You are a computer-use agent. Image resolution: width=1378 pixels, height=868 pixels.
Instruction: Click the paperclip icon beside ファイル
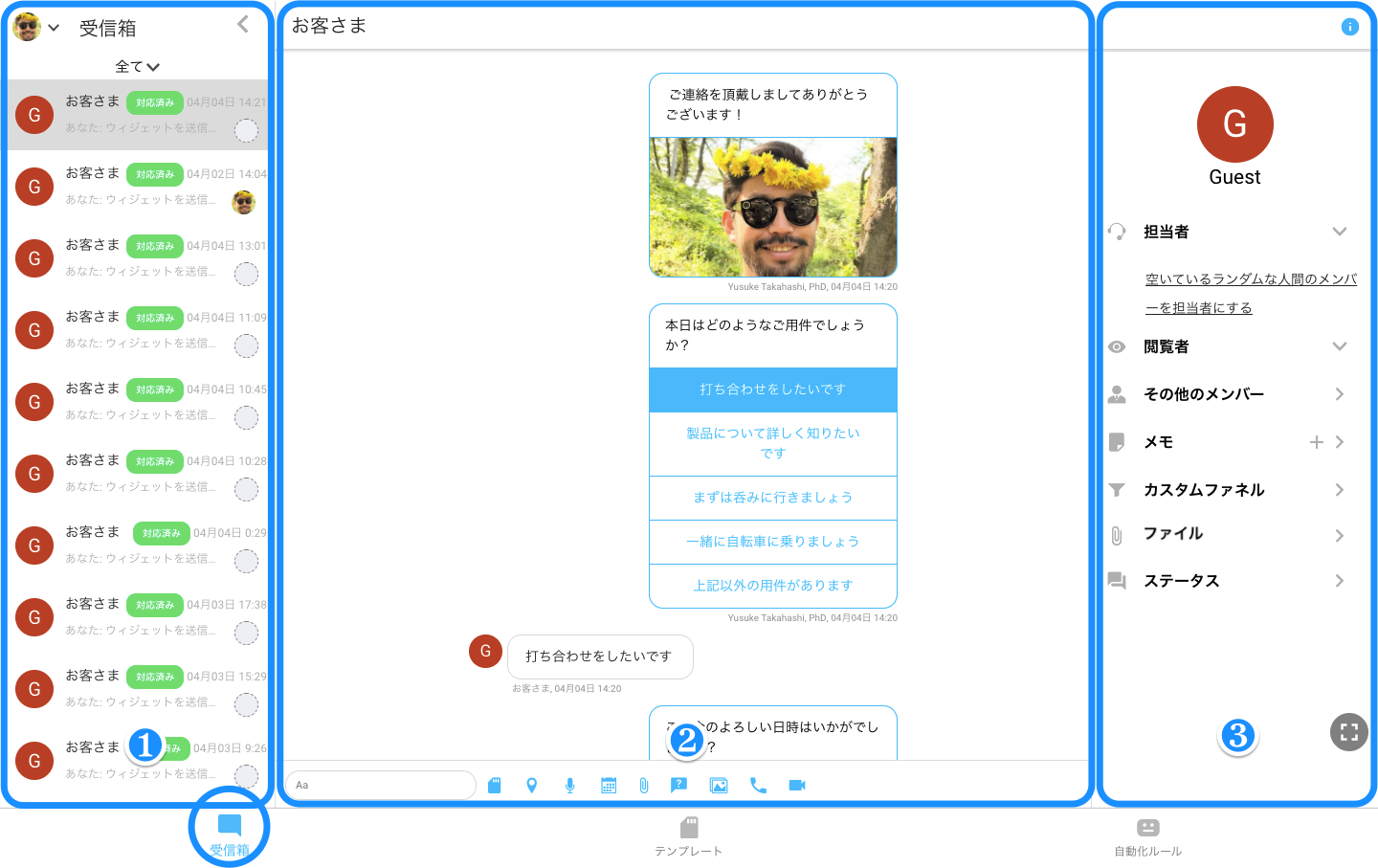[1117, 536]
